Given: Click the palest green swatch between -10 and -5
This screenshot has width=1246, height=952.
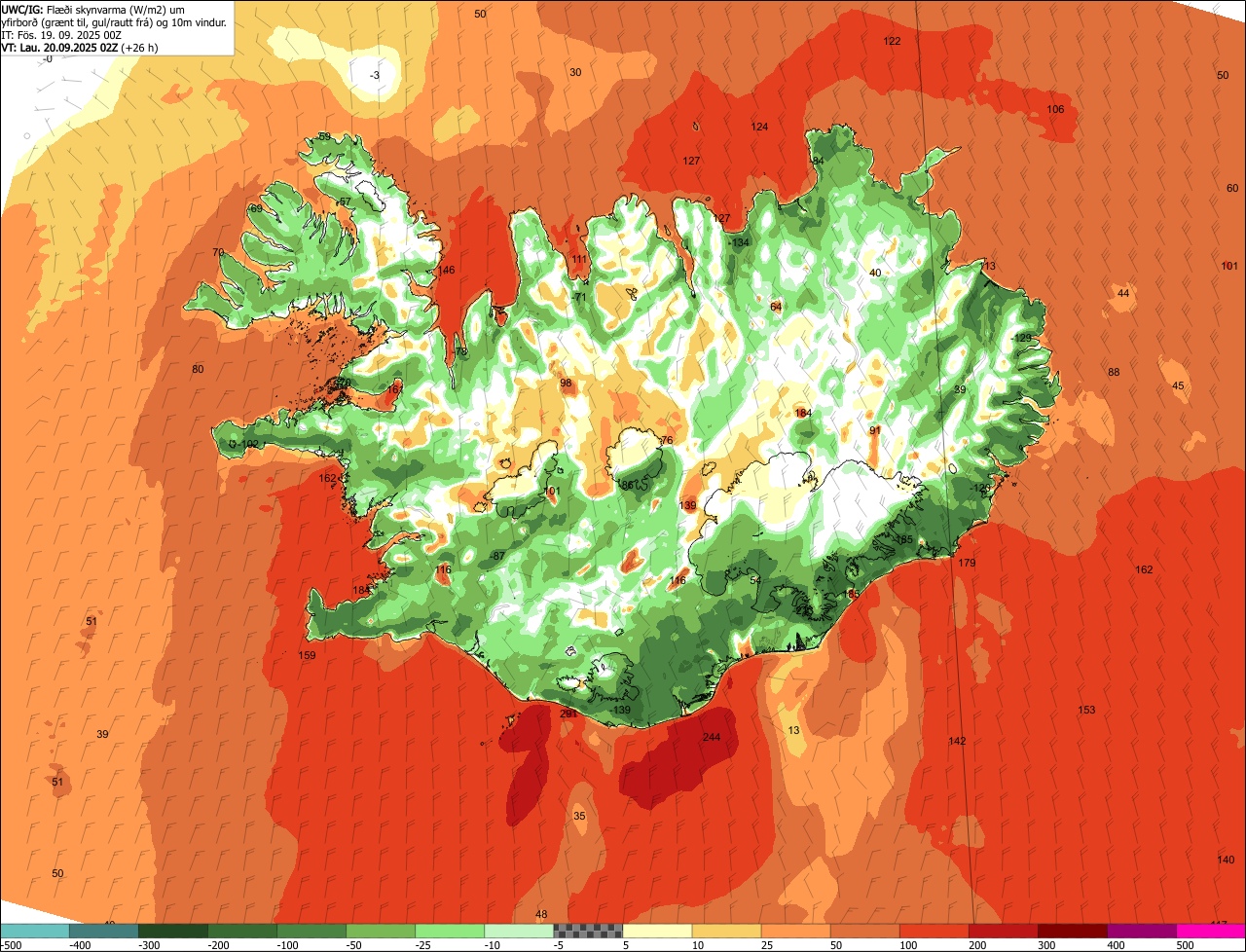Looking at the screenshot, I should (520, 931).
